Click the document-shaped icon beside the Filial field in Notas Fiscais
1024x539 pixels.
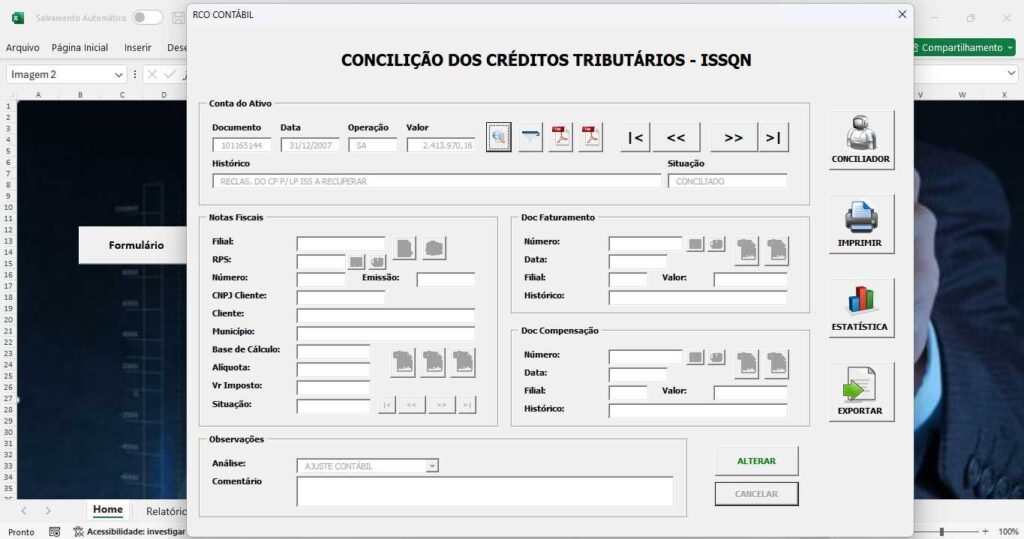404,248
